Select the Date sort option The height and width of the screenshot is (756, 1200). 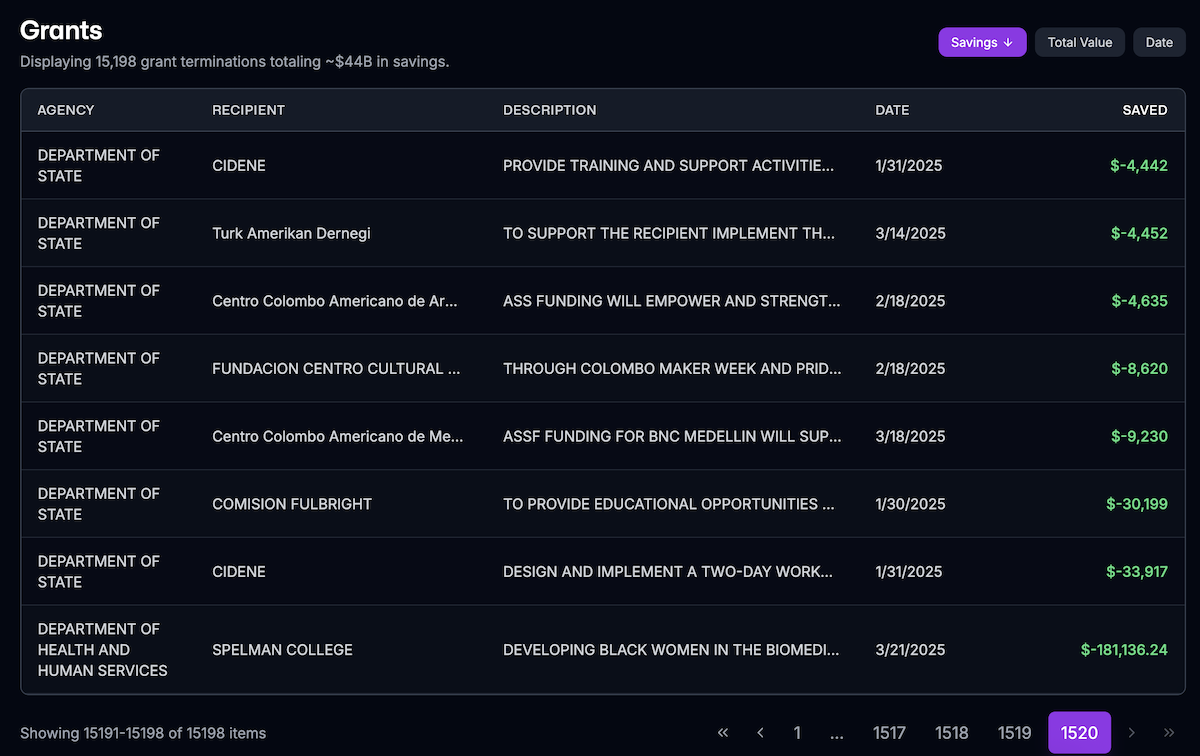[1159, 42]
